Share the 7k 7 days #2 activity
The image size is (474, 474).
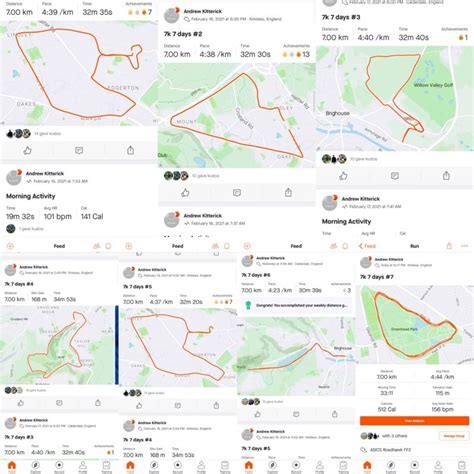coord(288,192)
